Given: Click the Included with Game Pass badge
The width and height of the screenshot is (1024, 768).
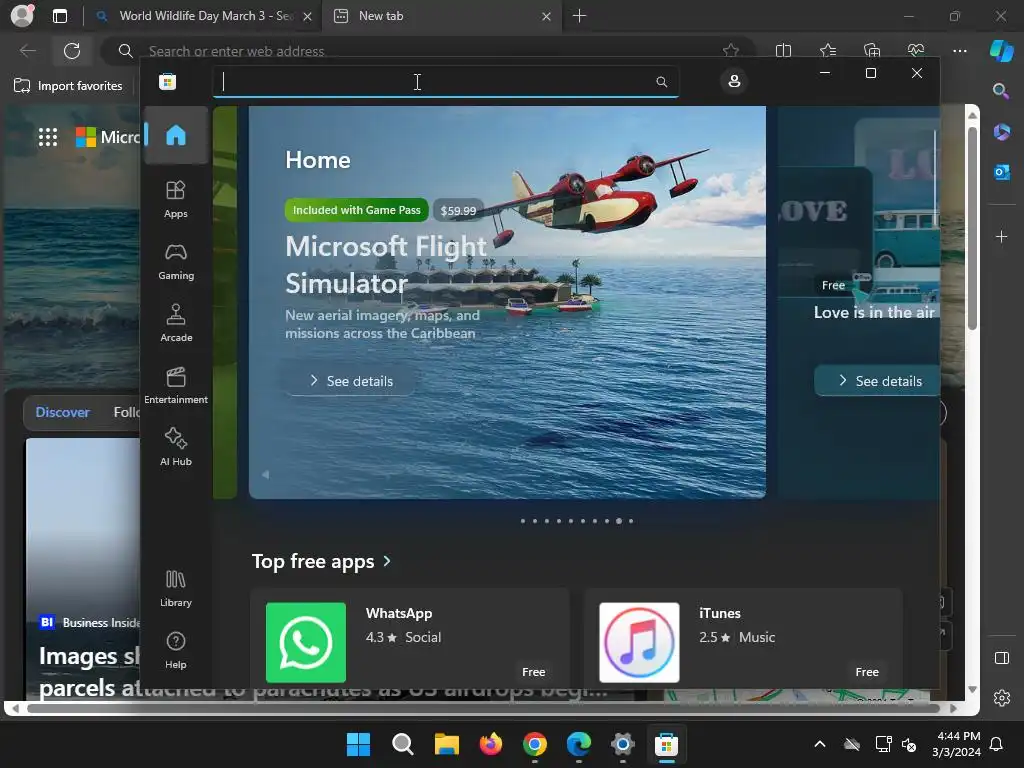Looking at the screenshot, I should click(x=357, y=210).
